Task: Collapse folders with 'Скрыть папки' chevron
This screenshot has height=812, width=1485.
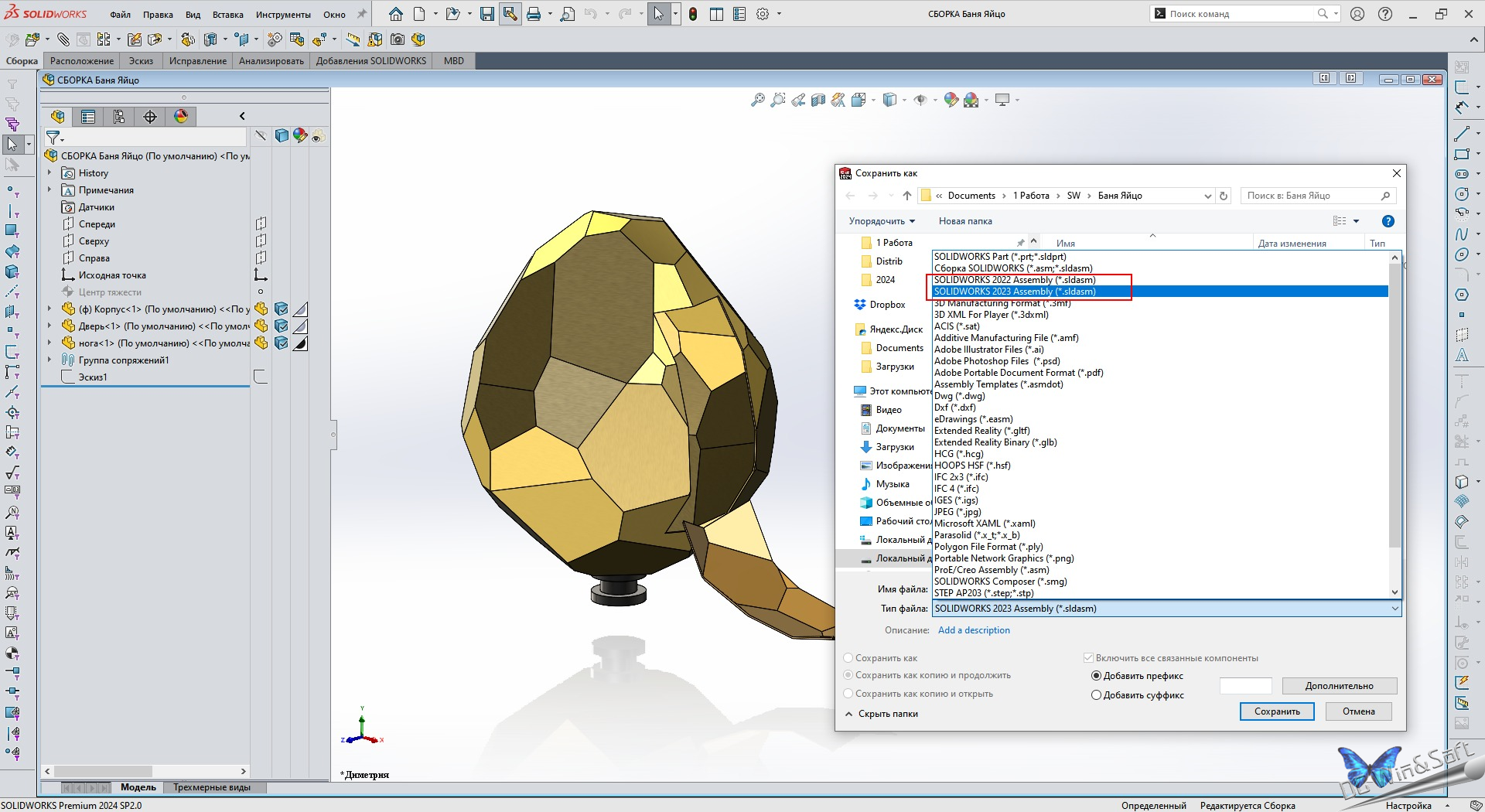Action: [x=849, y=714]
